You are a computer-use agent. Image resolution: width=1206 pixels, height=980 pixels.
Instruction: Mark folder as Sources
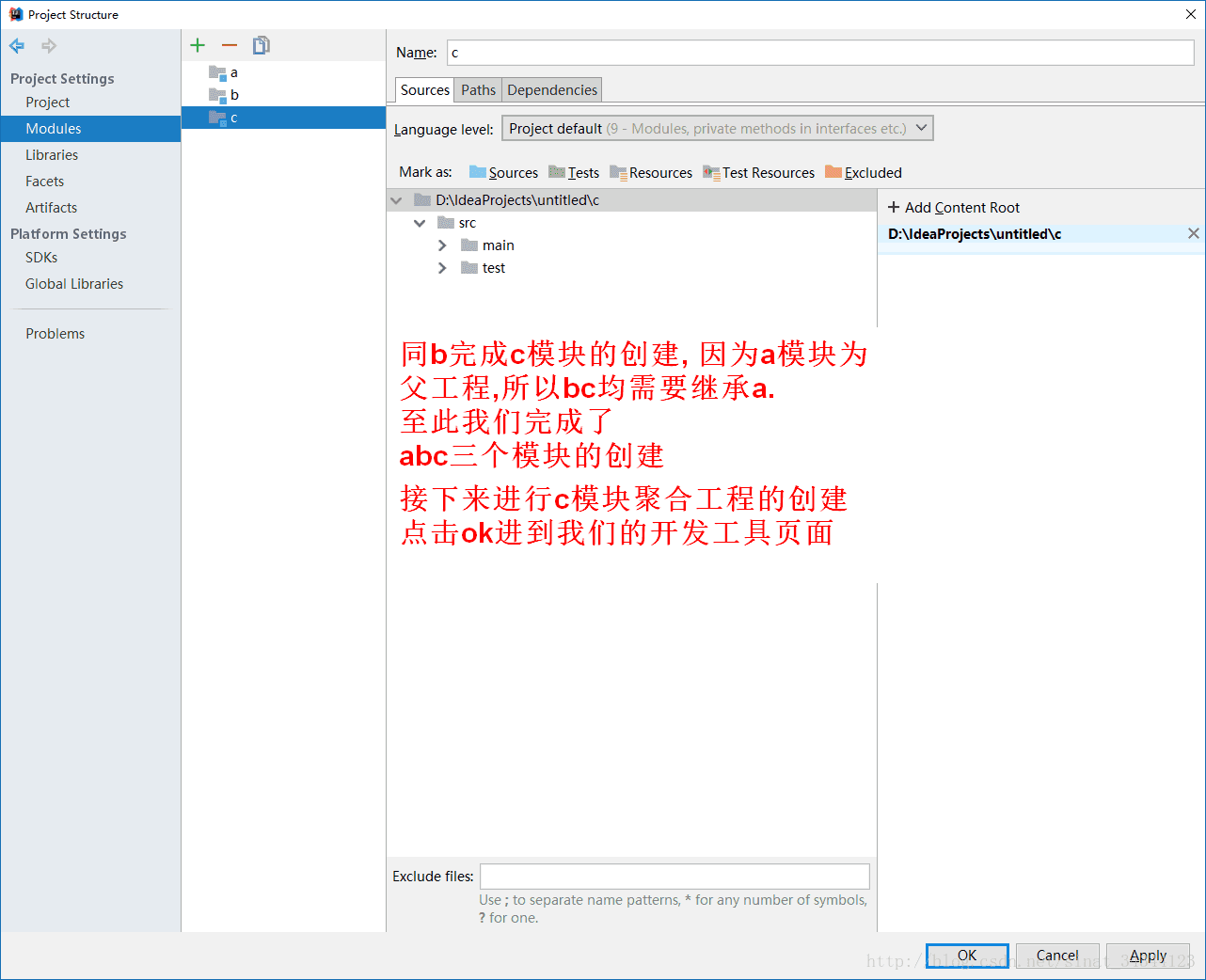(x=512, y=172)
